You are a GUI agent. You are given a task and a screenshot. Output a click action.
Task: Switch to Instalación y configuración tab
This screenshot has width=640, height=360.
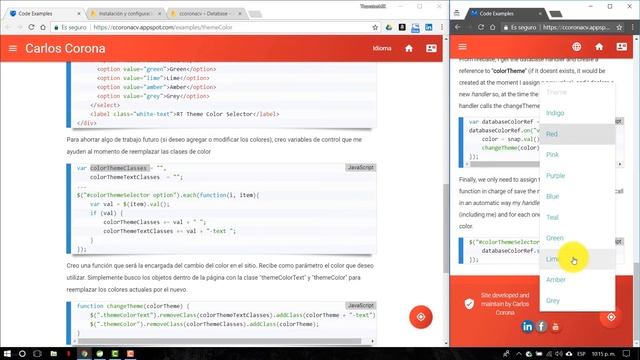pyautogui.click(x=125, y=13)
